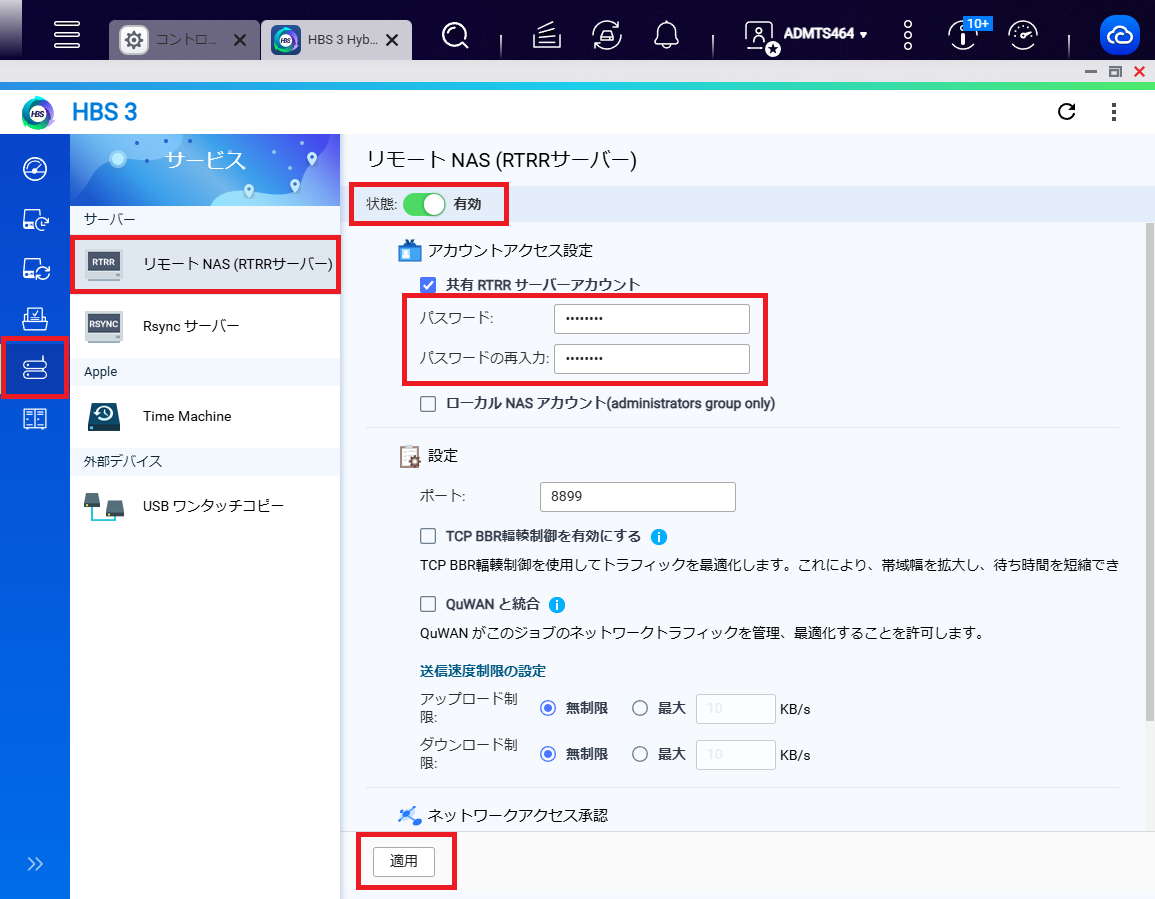Screen dimensions: 1155x899
Task: Click the USB one touch copy icon
Action: click(x=103, y=507)
